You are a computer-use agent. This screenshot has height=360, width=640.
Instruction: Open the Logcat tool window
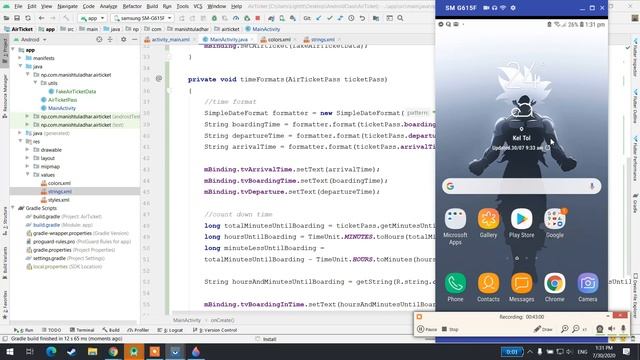point(170,330)
